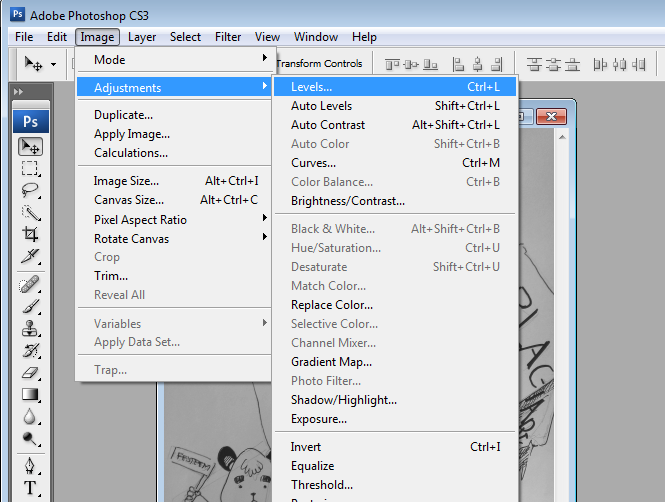Select the Clone Stamp tool
Viewport: 665px width, 502px height.
click(x=30, y=329)
